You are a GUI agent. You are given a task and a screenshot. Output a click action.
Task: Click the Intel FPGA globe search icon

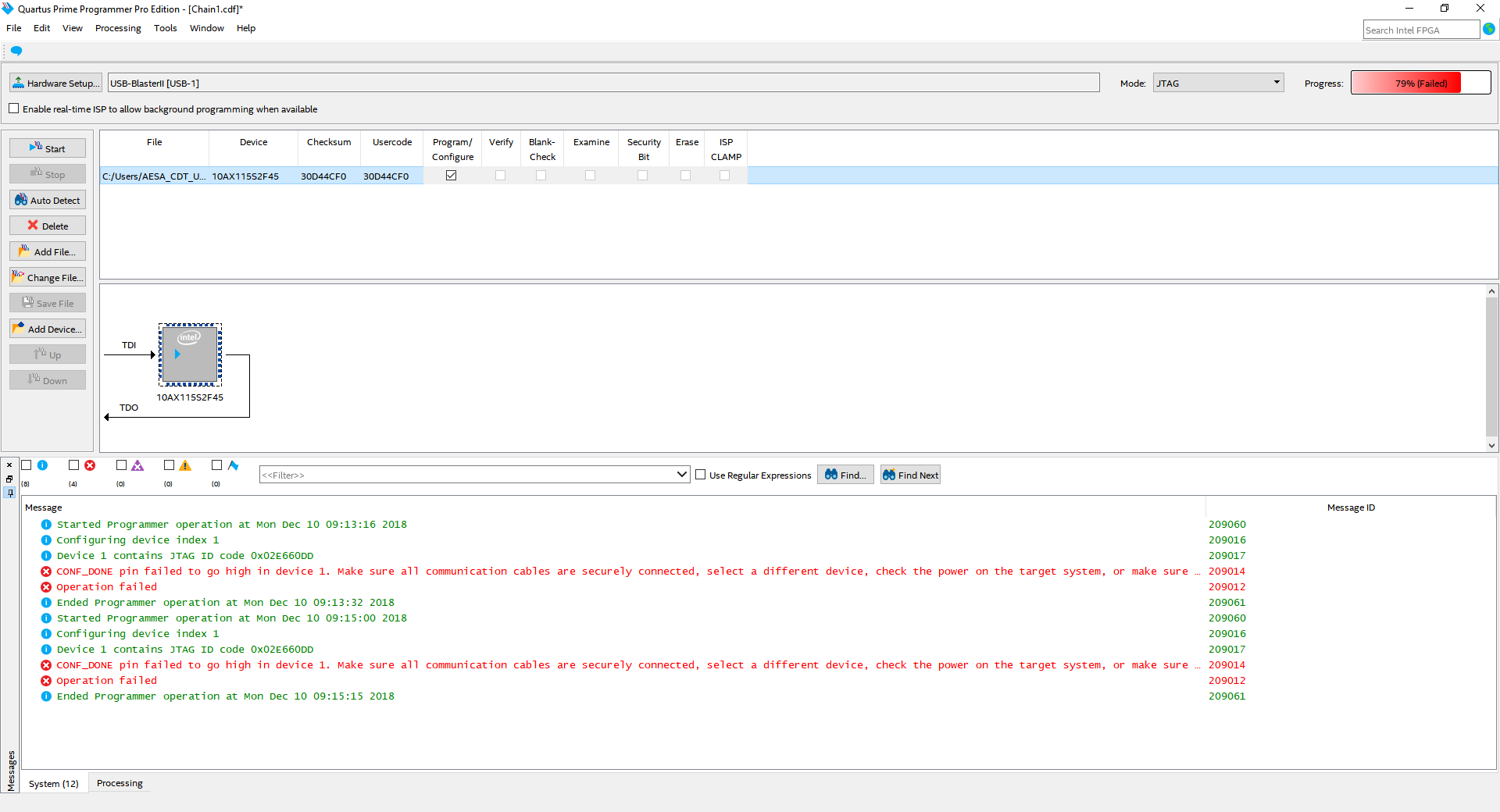click(1489, 29)
